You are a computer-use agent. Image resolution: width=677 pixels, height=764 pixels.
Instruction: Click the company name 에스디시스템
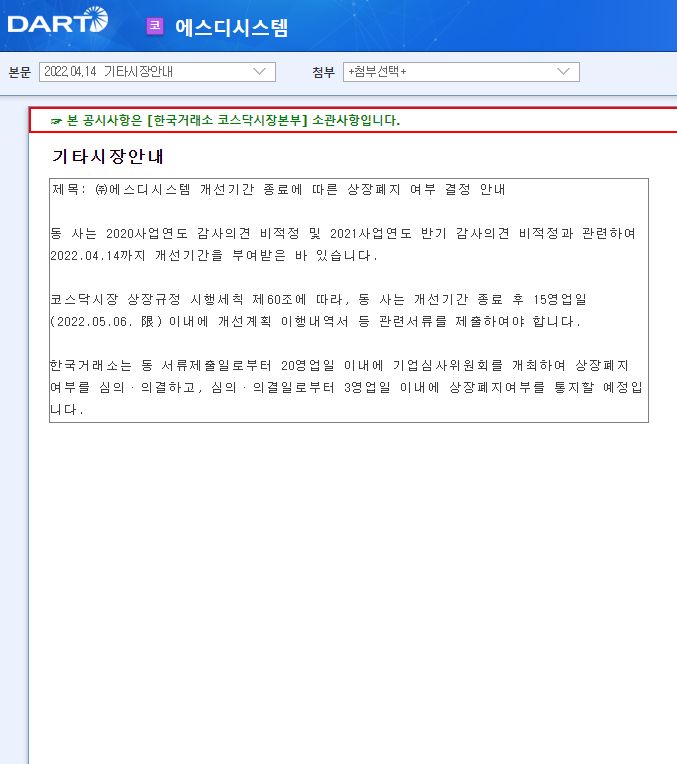tap(232, 28)
